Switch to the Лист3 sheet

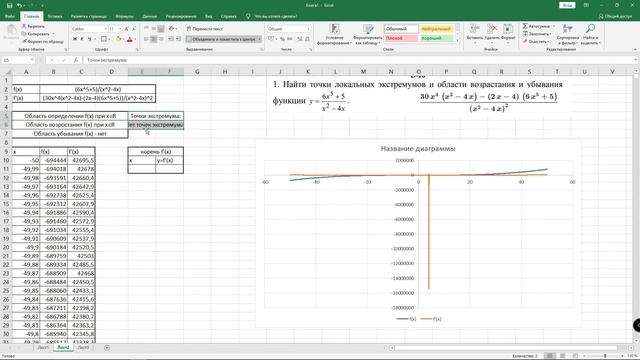[83, 347]
